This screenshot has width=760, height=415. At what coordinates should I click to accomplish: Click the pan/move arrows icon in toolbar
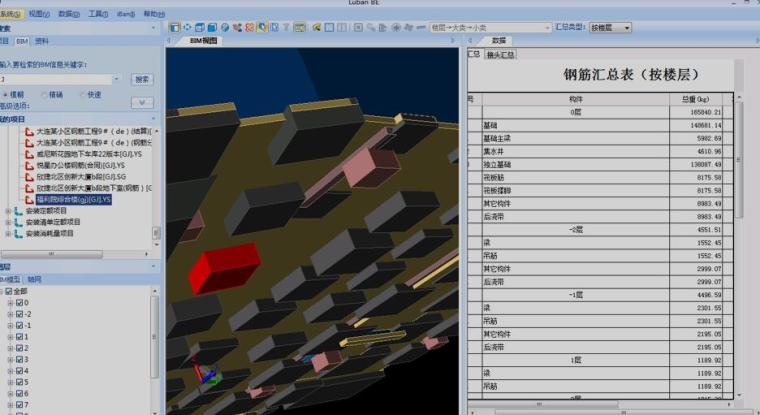(189, 28)
